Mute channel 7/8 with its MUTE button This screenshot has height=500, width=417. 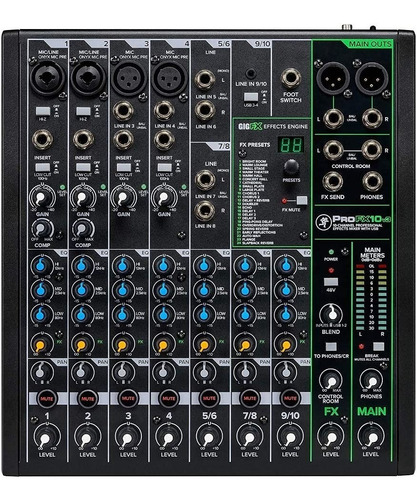click(x=250, y=398)
